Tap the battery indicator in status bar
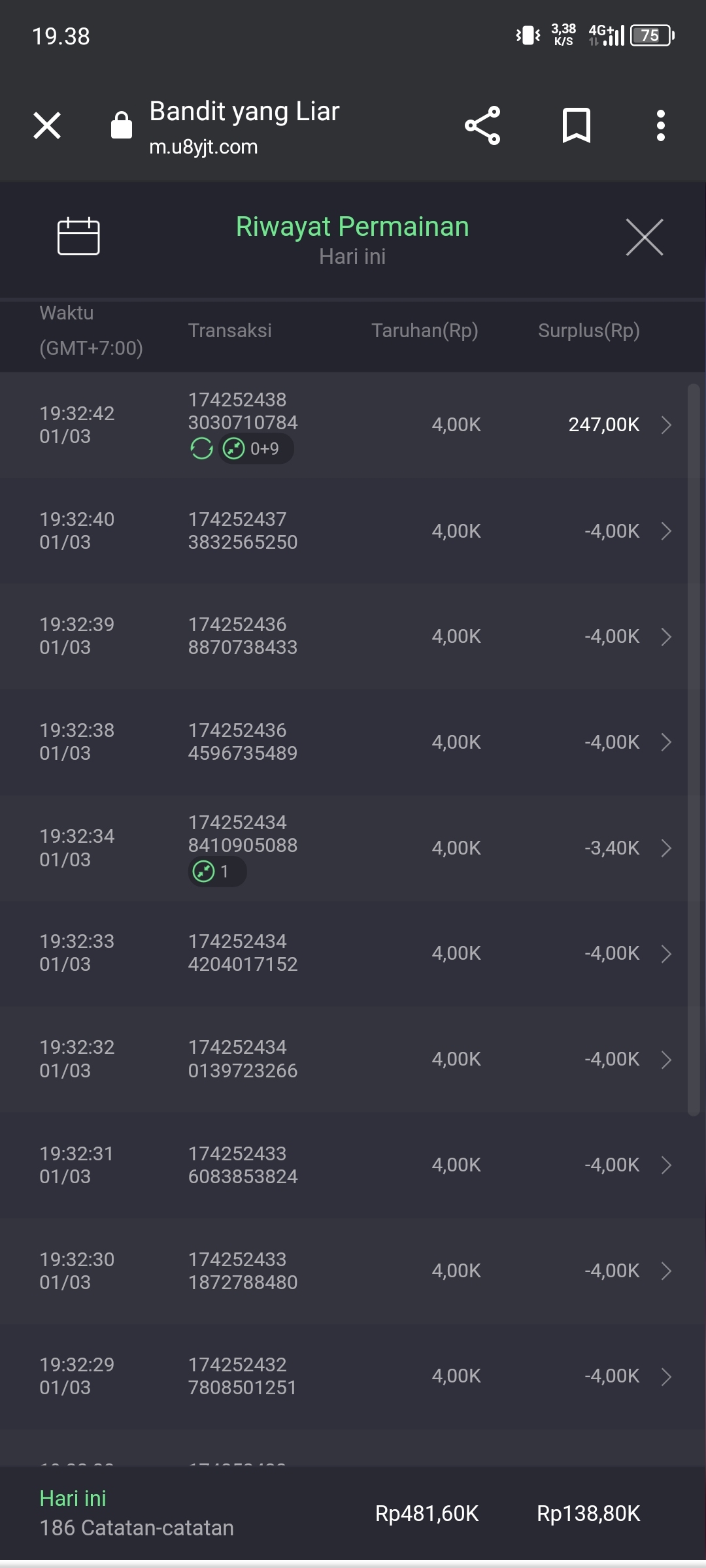 pos(651,35)
